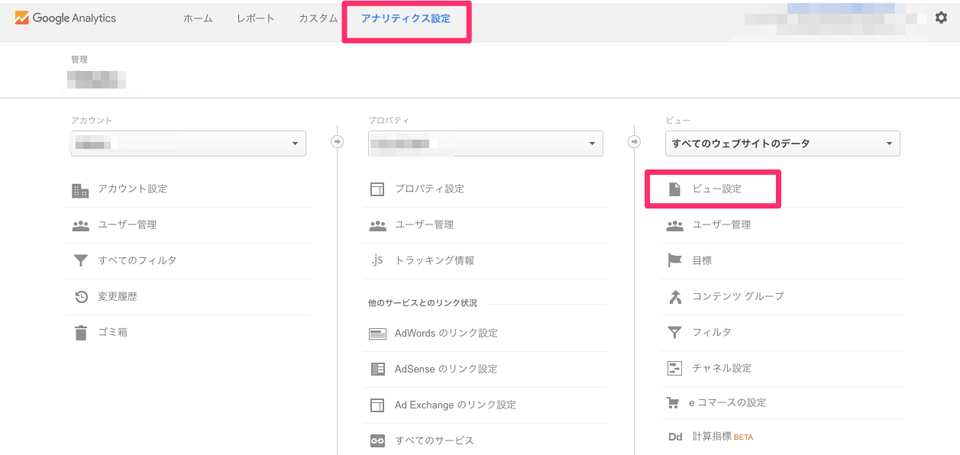Open the property selection dropdown
960x455 pixels.
click(485, 144)
